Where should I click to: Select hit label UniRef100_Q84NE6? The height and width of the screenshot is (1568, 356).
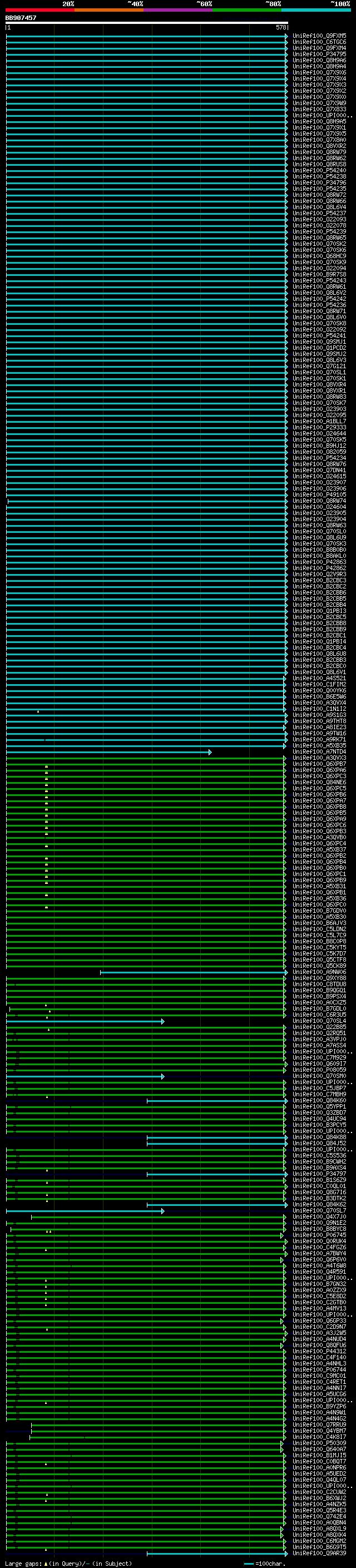319,783
